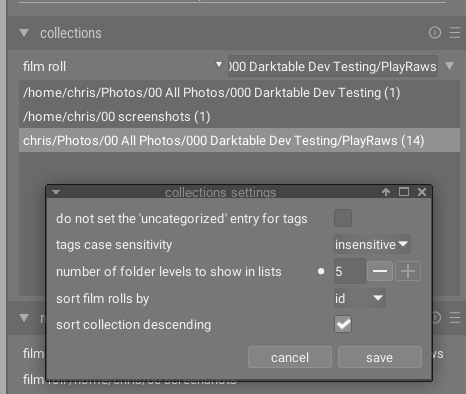Viewport: 466px width, 394px height.
Task: Click the keep-above arrow in dialog title
Action: (x=386, y=192)
